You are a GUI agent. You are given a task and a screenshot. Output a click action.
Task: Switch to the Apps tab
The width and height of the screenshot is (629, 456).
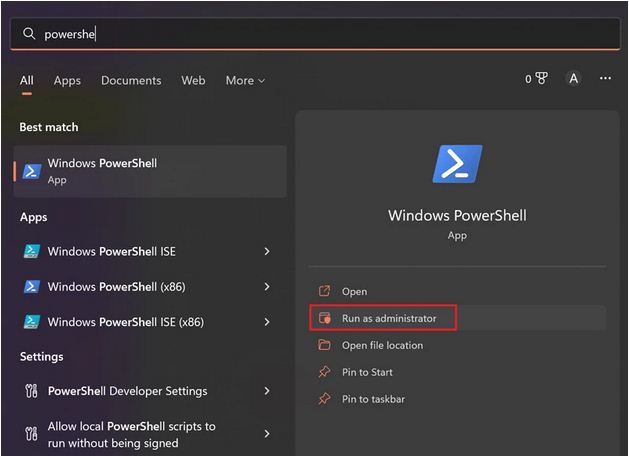[x=67, y=81]
